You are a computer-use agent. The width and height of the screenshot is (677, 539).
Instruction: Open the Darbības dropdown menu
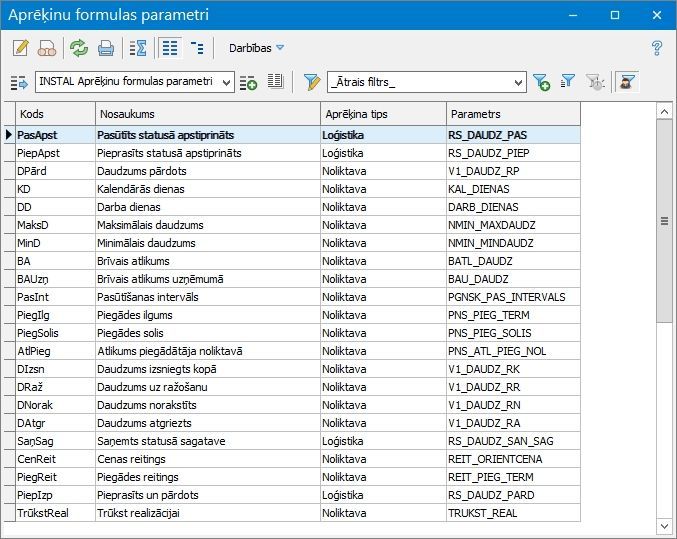click(257, 48)
